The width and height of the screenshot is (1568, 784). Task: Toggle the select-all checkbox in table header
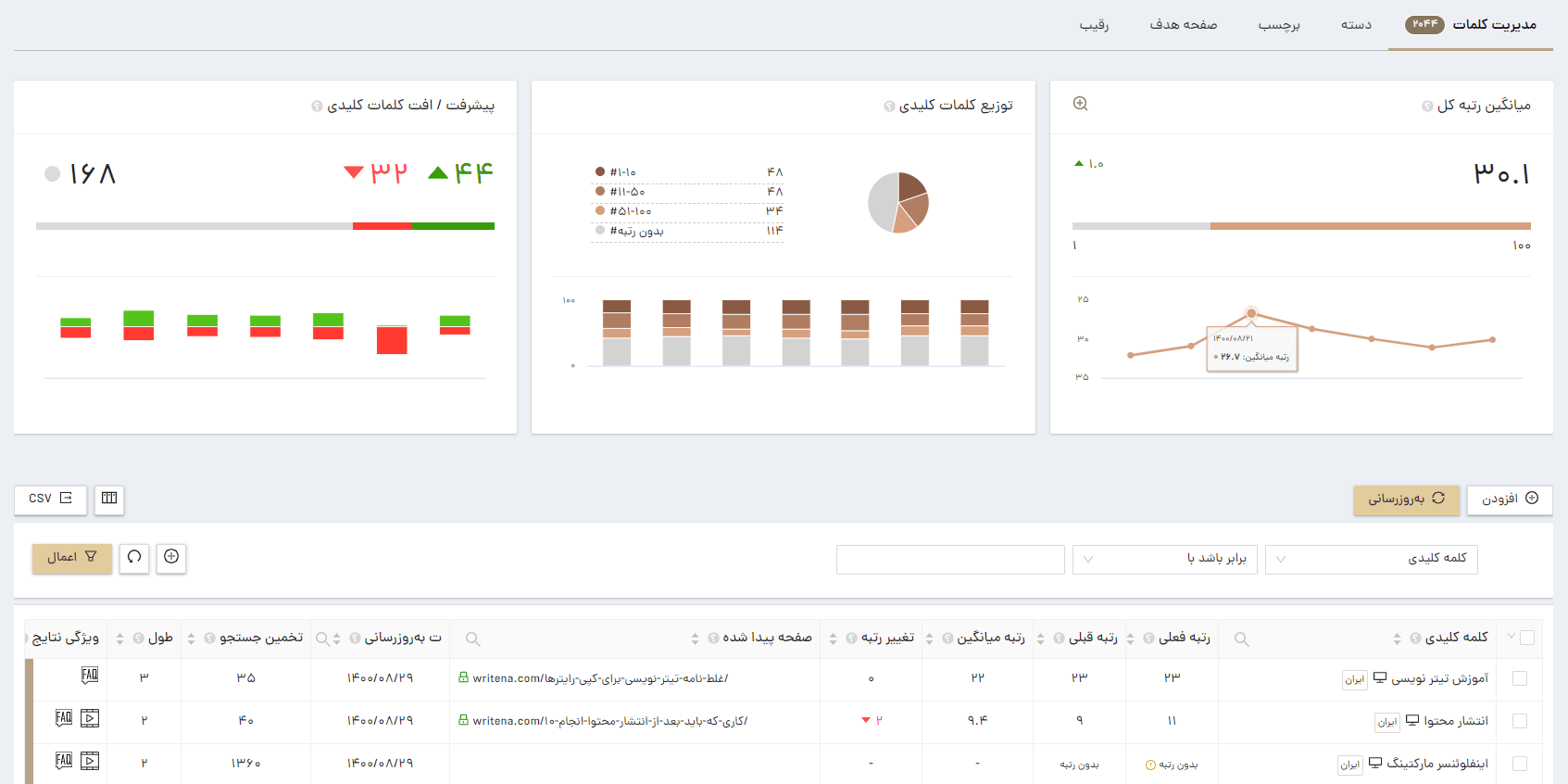[x=1527, y=638]
